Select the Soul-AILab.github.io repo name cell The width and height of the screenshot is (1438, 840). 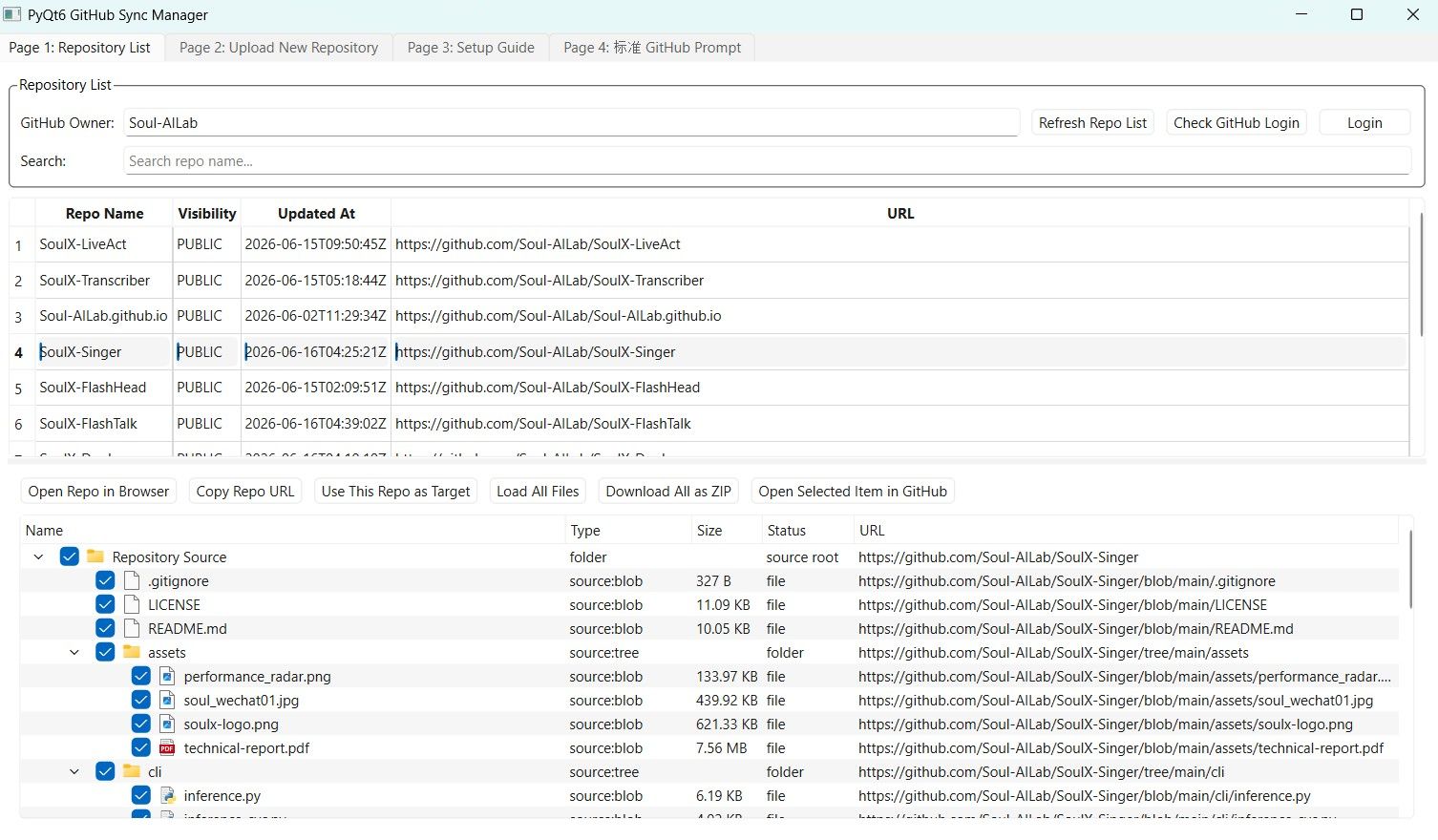point(104,316)
